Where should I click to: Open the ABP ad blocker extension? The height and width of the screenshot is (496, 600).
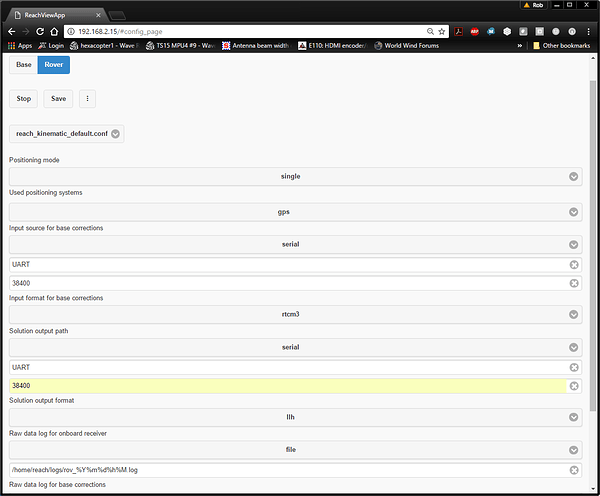click(474, 31)
